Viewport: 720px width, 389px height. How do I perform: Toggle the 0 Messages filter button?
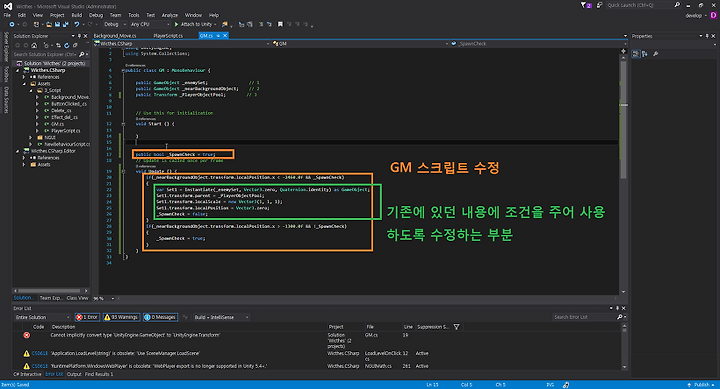pos(160,317)
